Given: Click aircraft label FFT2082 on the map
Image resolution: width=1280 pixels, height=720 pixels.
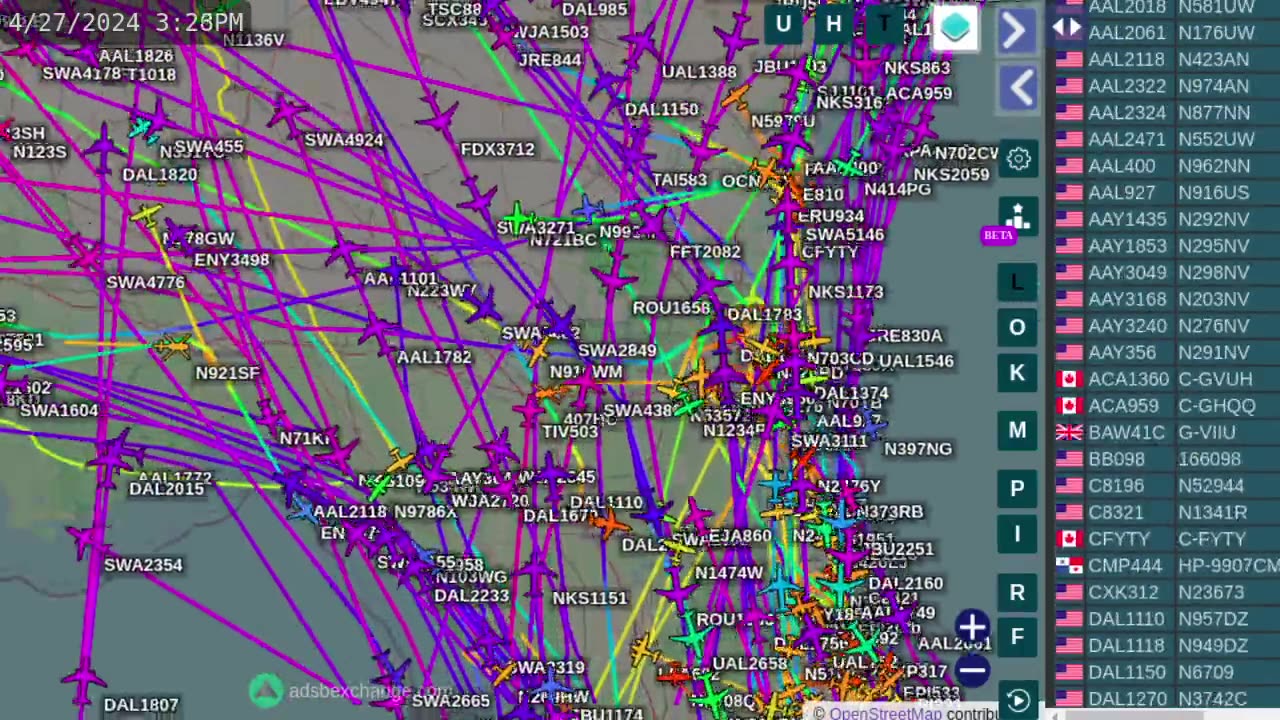Looking at the screenshot, I should pyautogui.click(x=705, y=253).
